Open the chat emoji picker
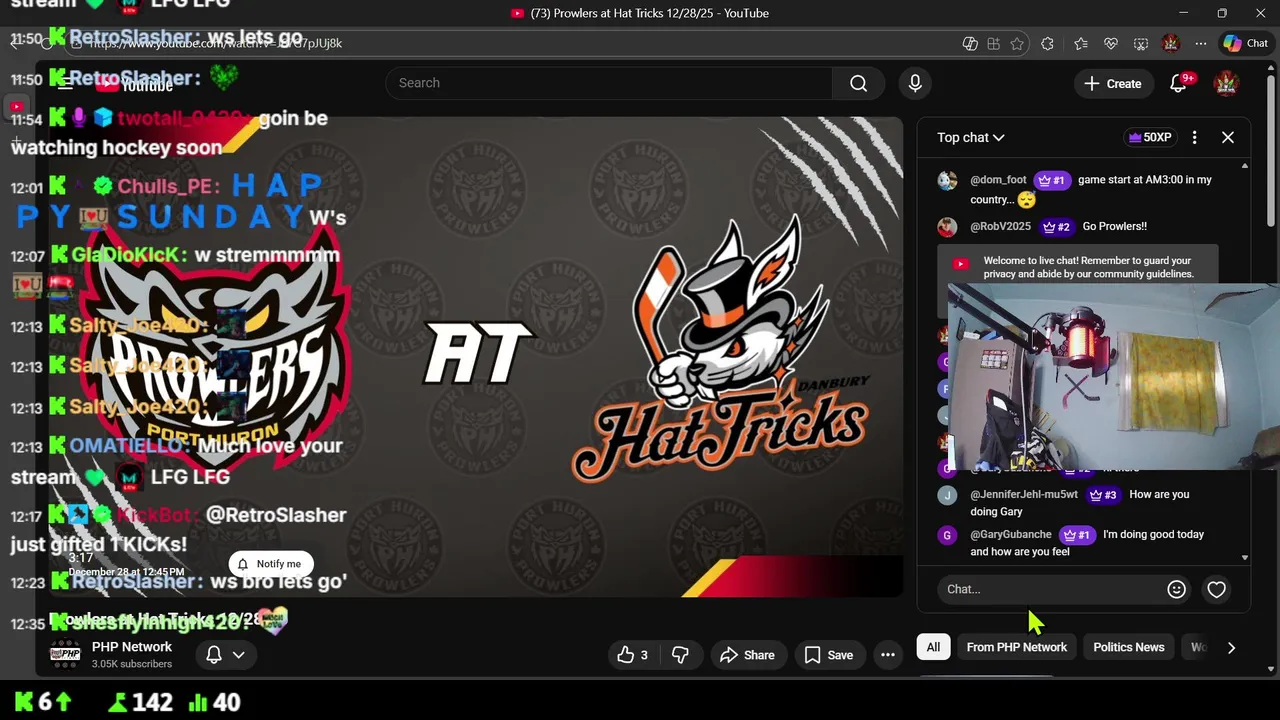This screenshot has width=1280, height=720. 1176,589
